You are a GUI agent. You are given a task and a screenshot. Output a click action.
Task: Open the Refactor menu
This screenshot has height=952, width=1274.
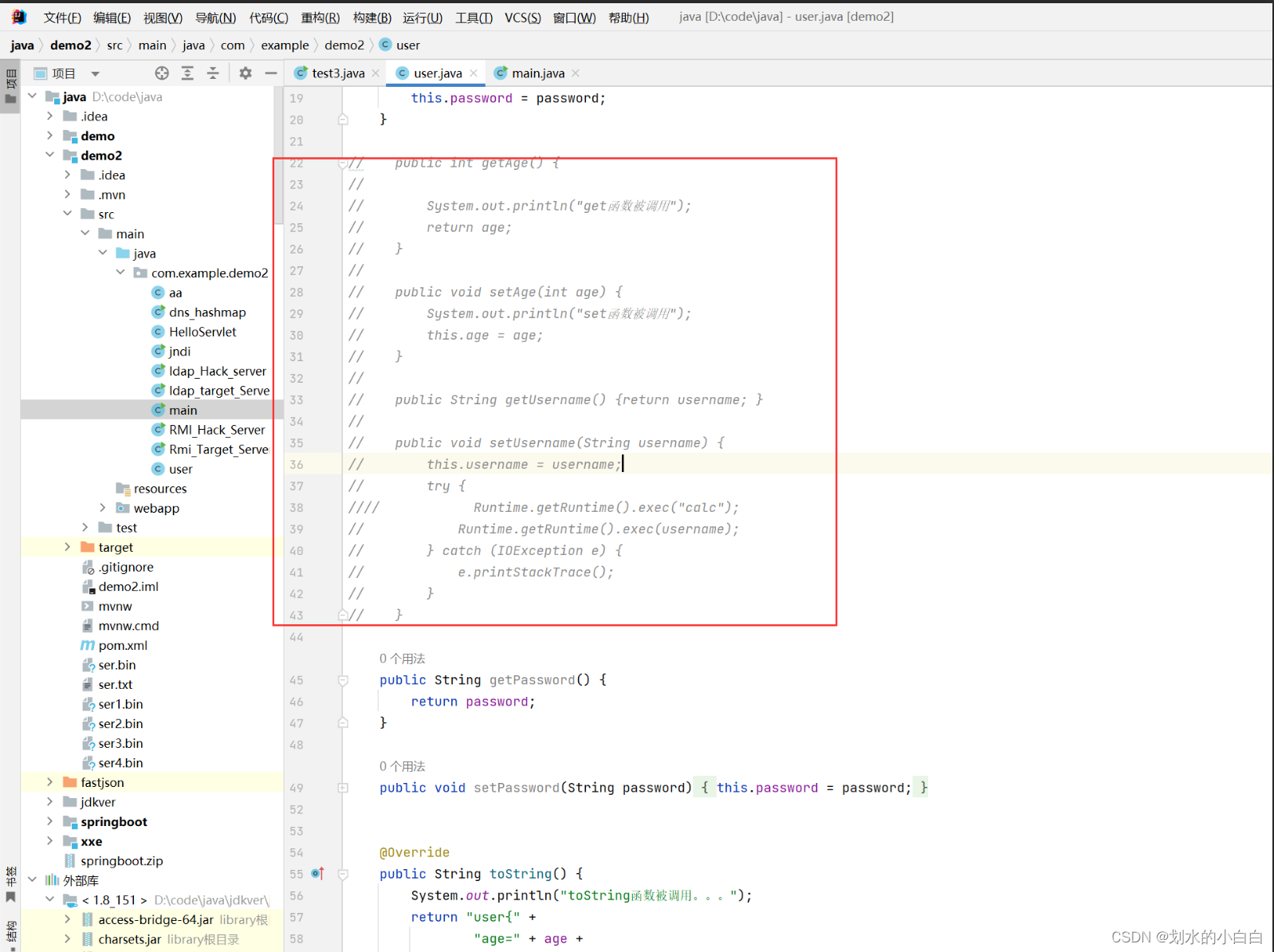pyautogui.click(x=320, y=18)
